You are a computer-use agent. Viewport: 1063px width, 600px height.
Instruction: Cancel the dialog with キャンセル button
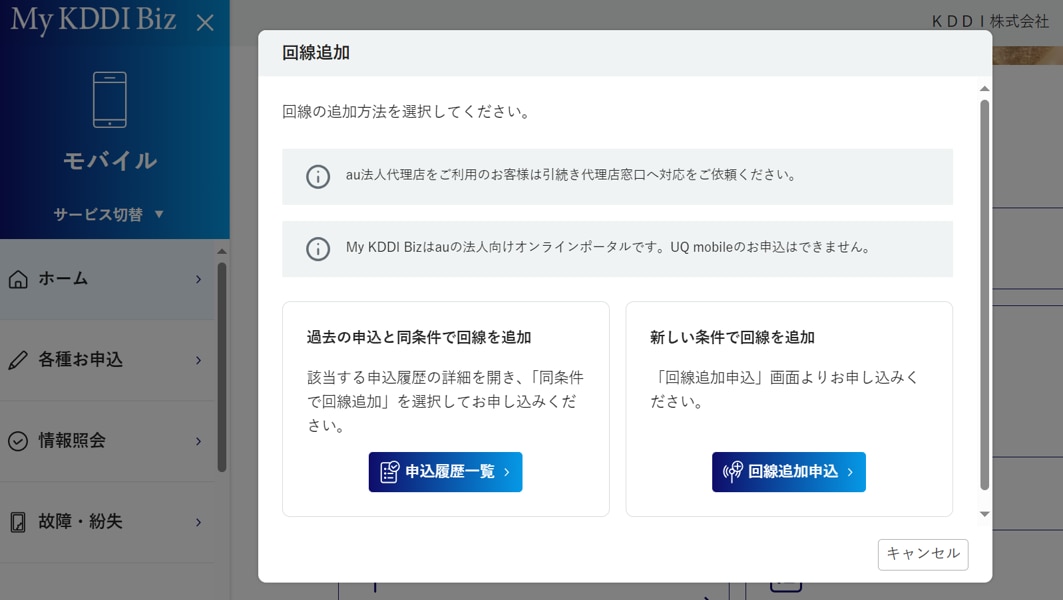pos(922,554)
